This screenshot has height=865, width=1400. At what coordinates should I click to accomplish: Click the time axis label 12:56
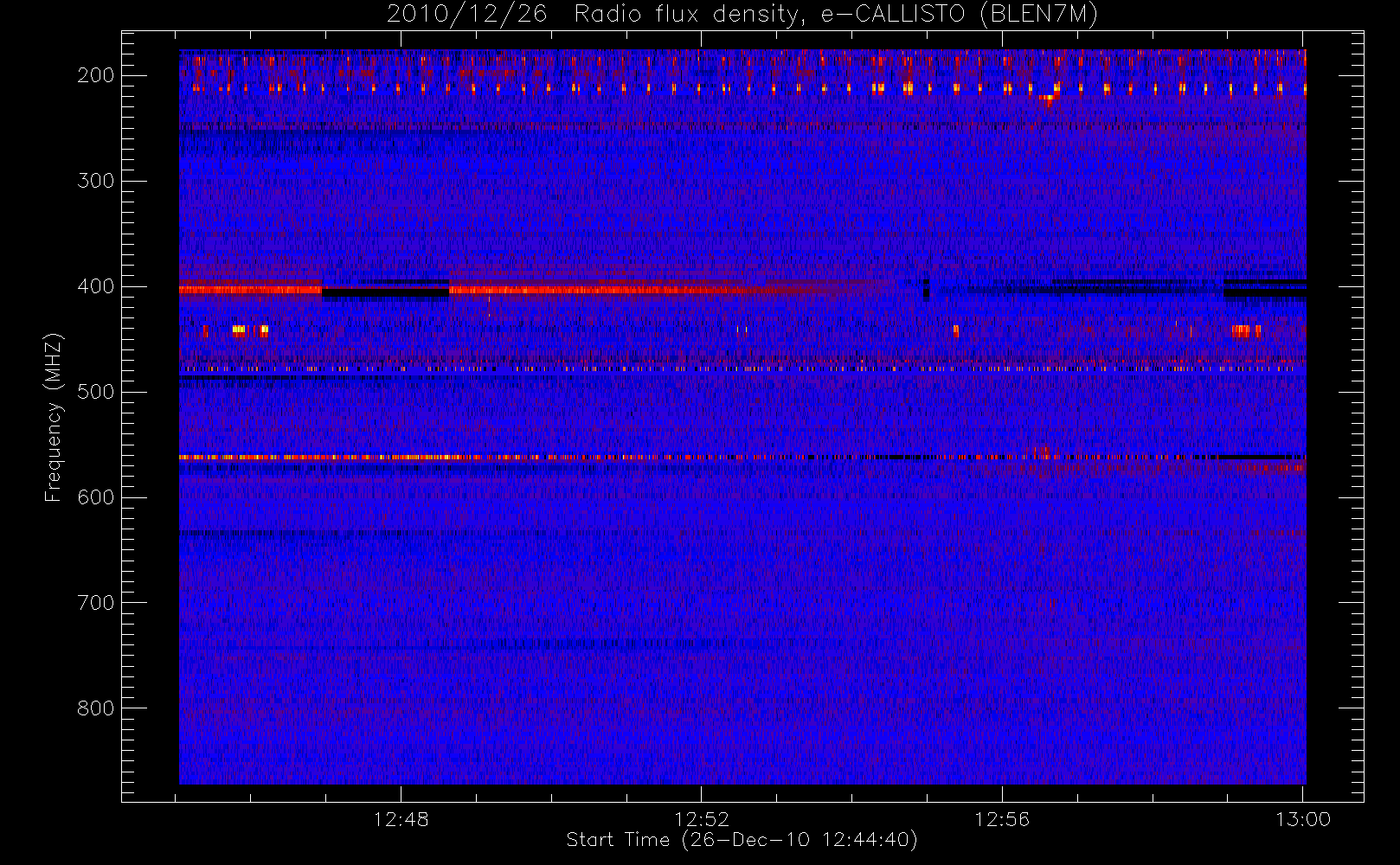1002,819
